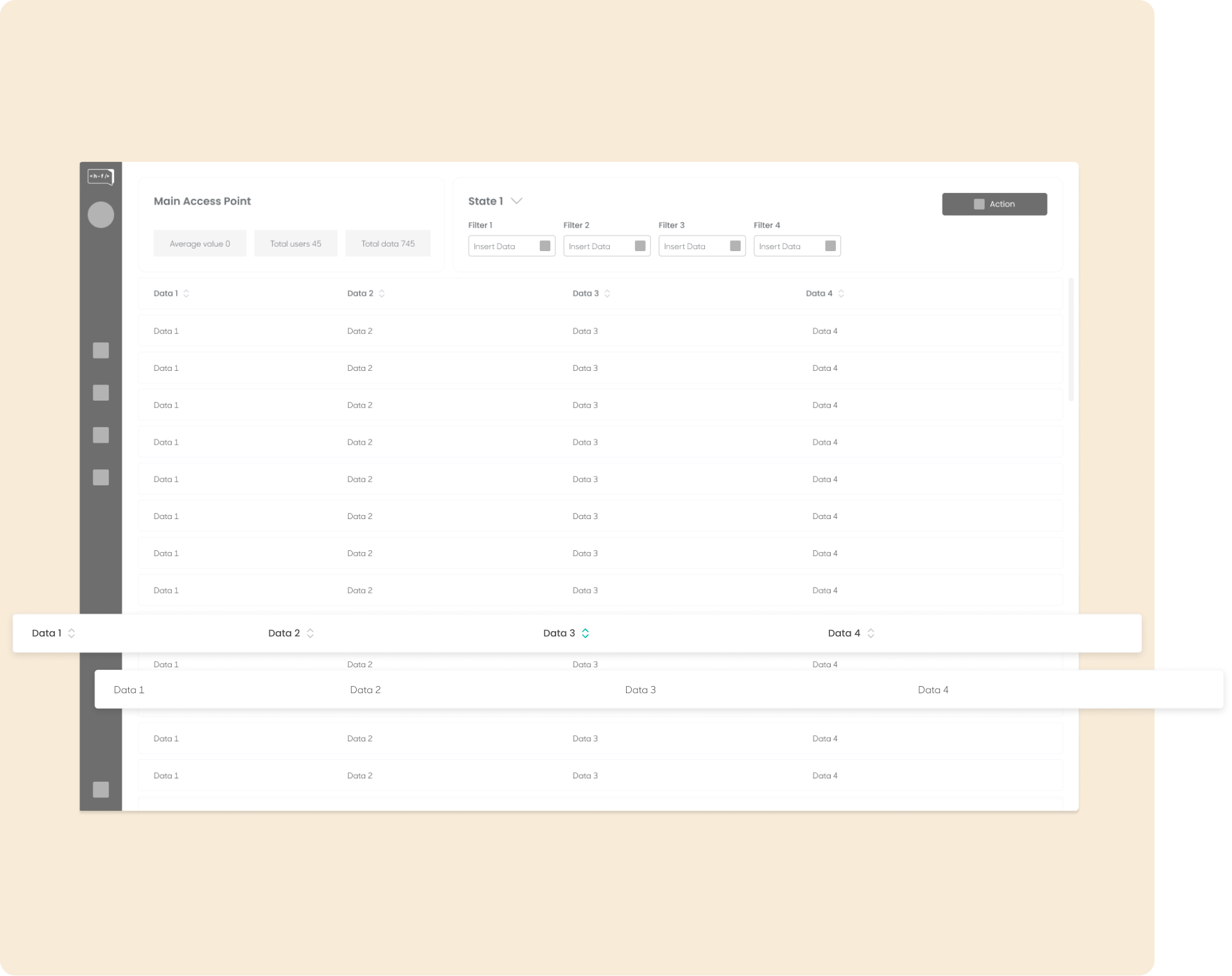Click sort arrows beside Data 2 in enlarged header
This screenshot has height=976, width=1232.
[311, 634]
